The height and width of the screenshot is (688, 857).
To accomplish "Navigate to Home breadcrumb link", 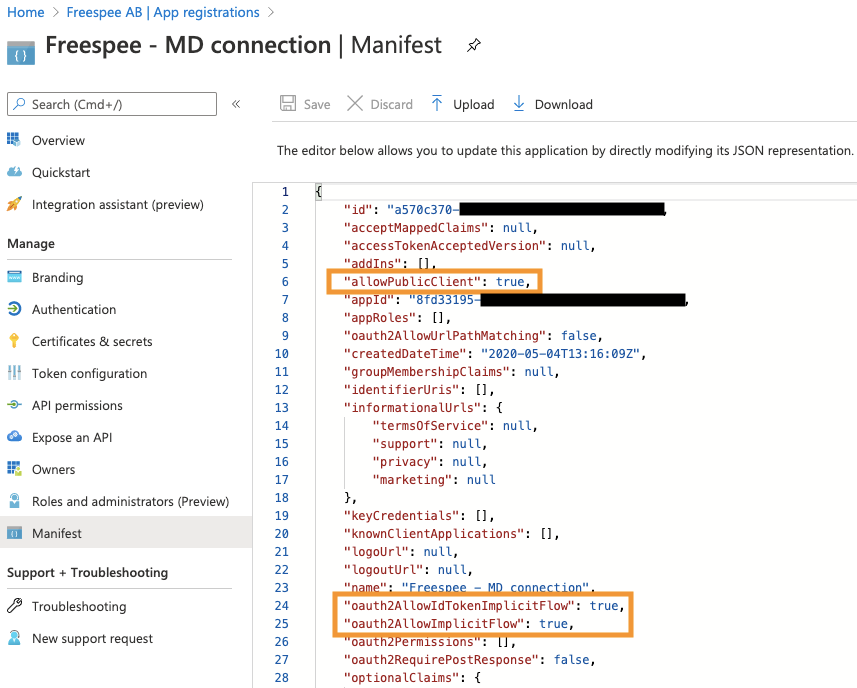I will [x=26, y=12].
